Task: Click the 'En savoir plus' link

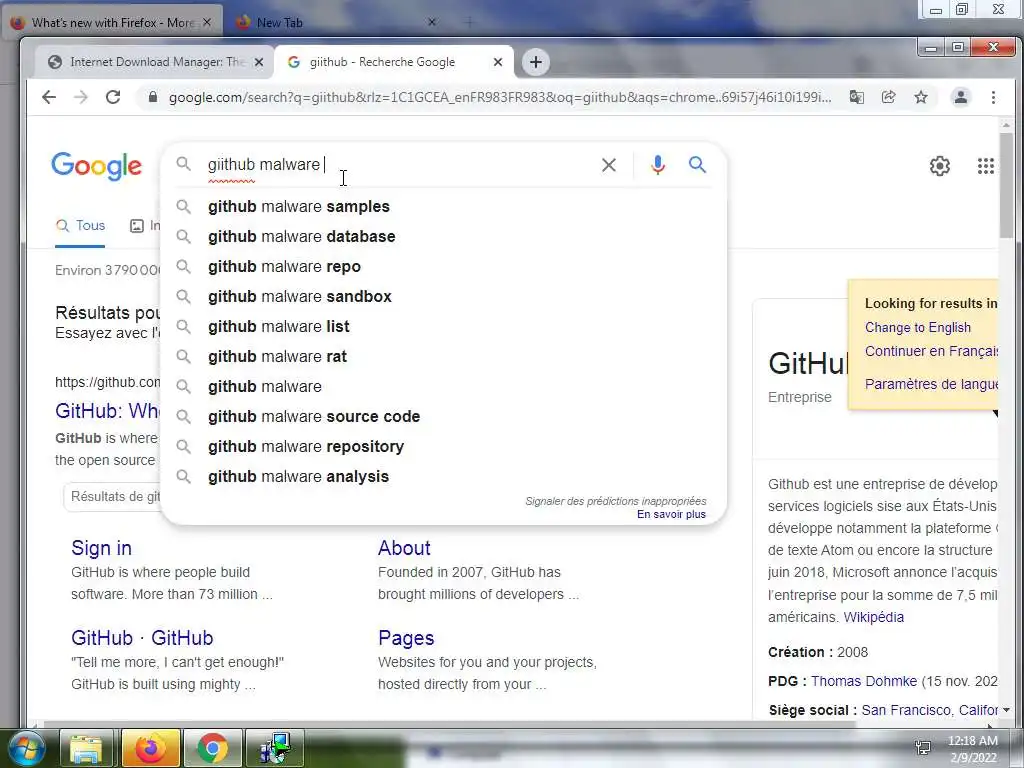Action: click(x=671, y=515)
